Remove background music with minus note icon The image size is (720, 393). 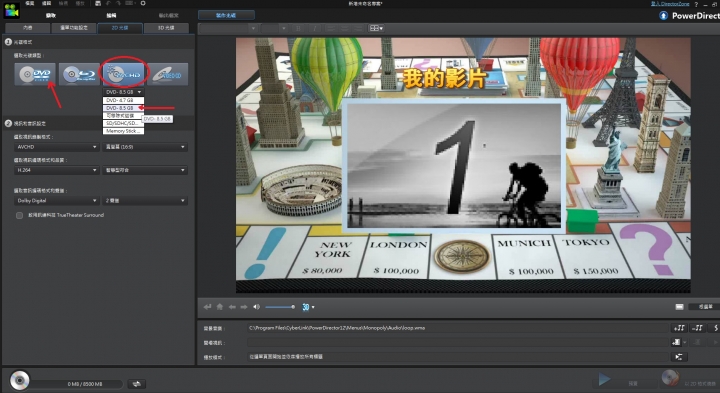698,328
